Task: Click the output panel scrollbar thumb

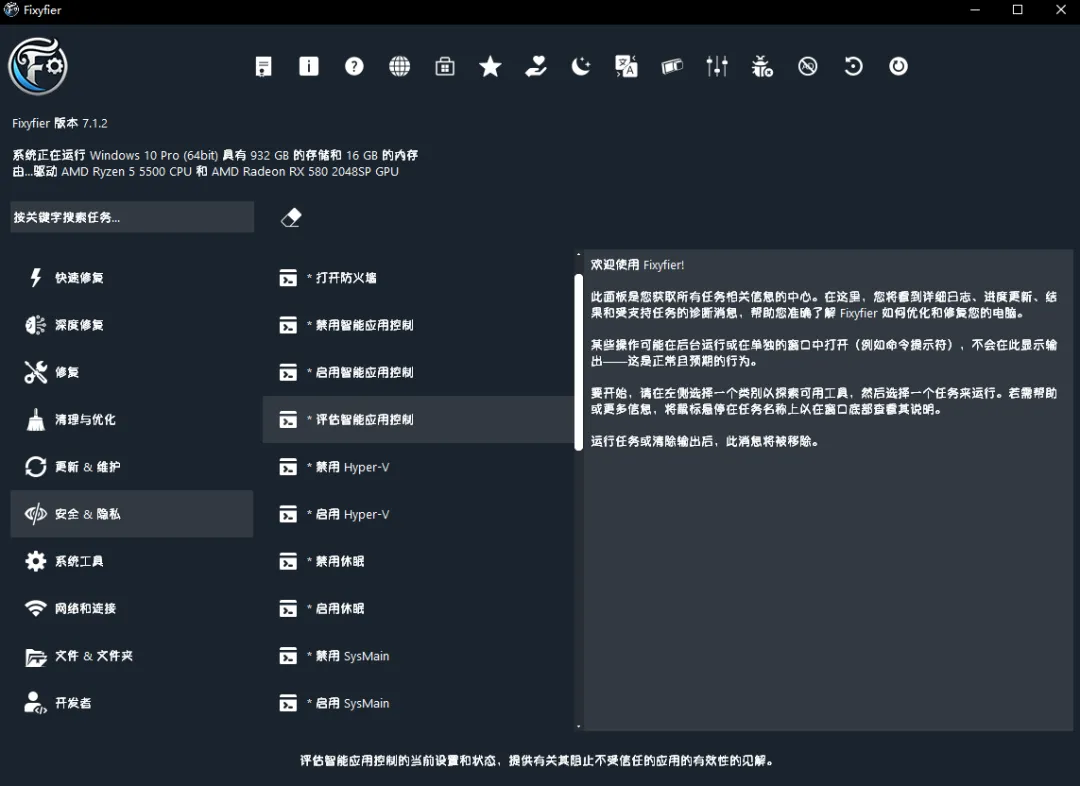Action: pos(579,362)
